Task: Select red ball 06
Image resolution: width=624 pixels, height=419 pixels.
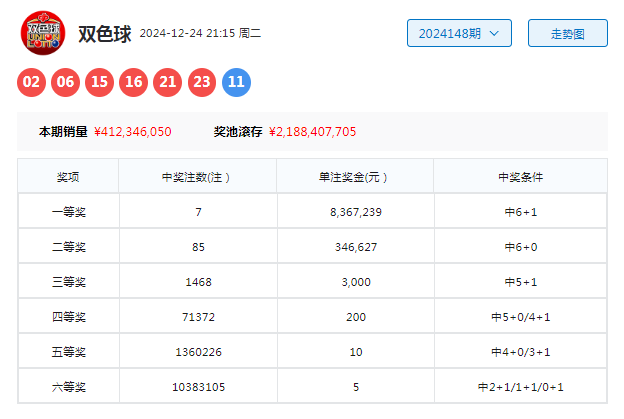Action: pos(65,82)
